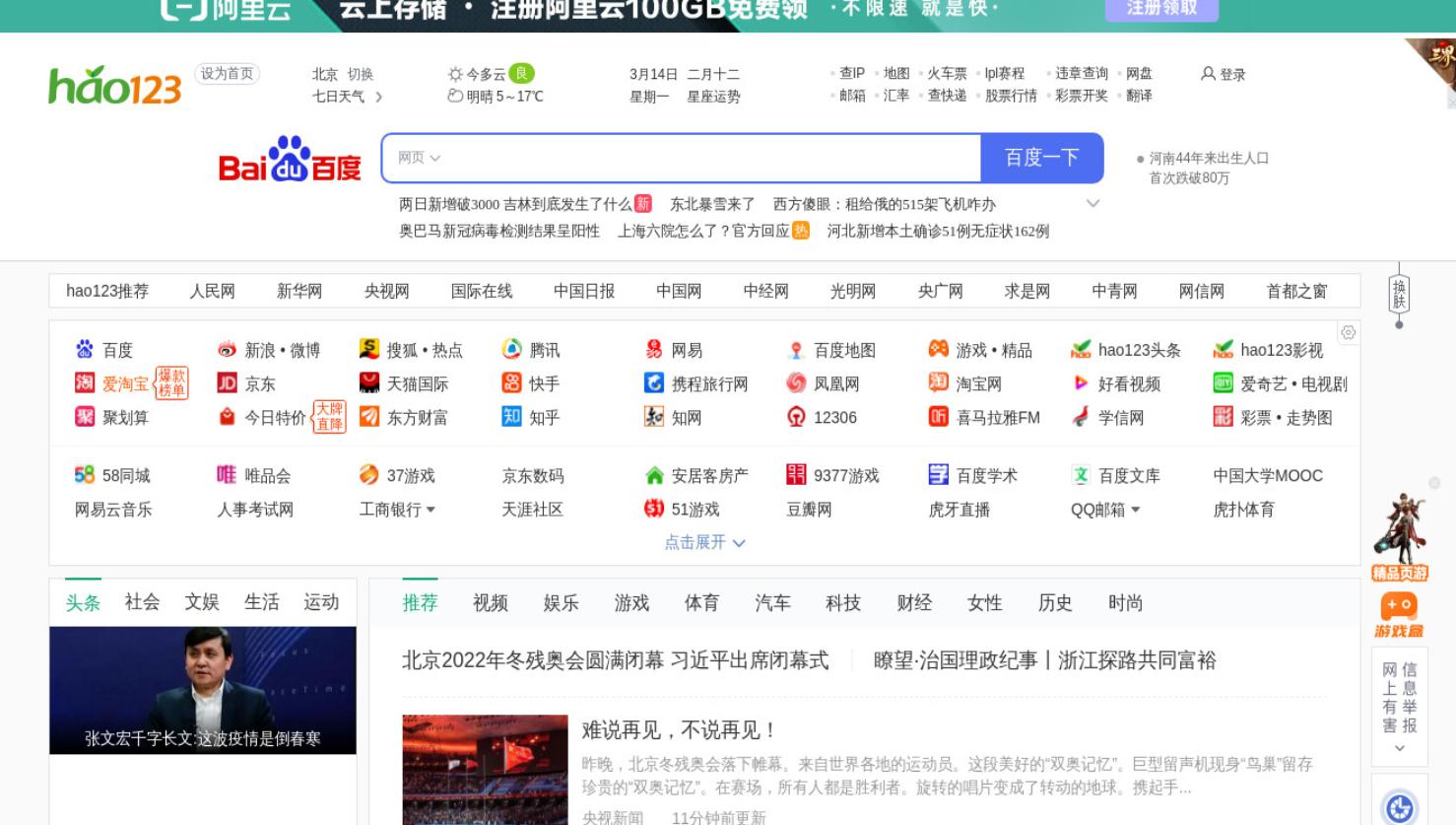Open 火车票 quick link
Viewport: 1456px width, 825px height.
pyautogui.click(x=948, y=74)
